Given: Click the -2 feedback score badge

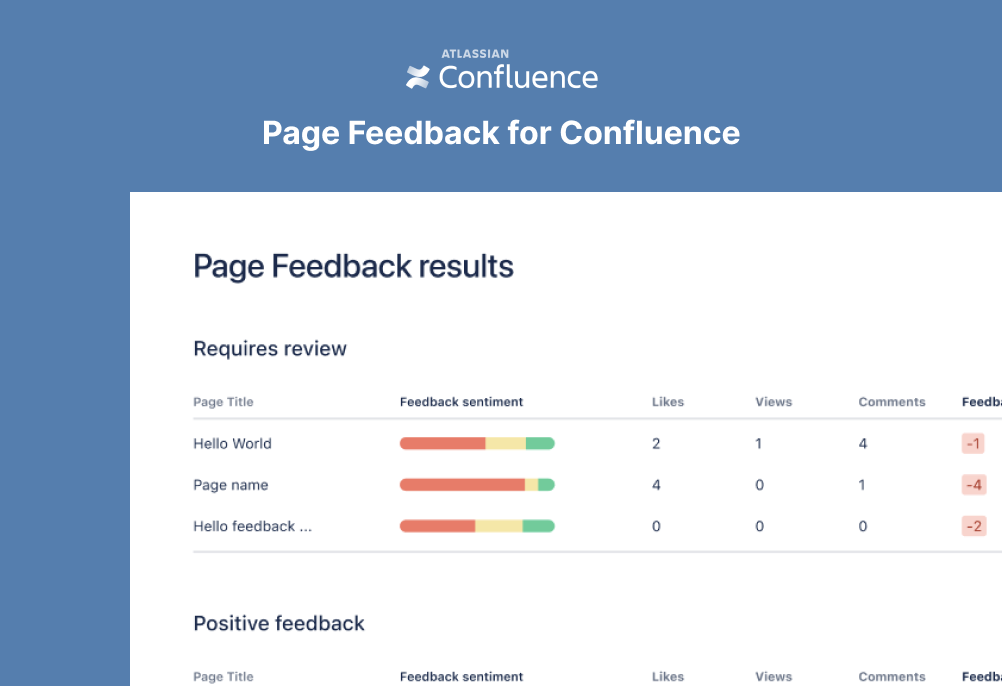Looking at the screenshot, I should click(x=974, y=526).
